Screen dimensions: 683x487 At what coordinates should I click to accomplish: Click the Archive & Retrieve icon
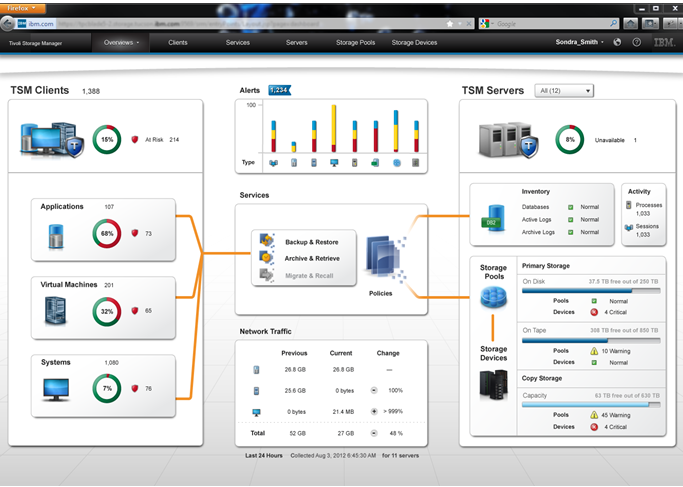(x=267, y=257)
